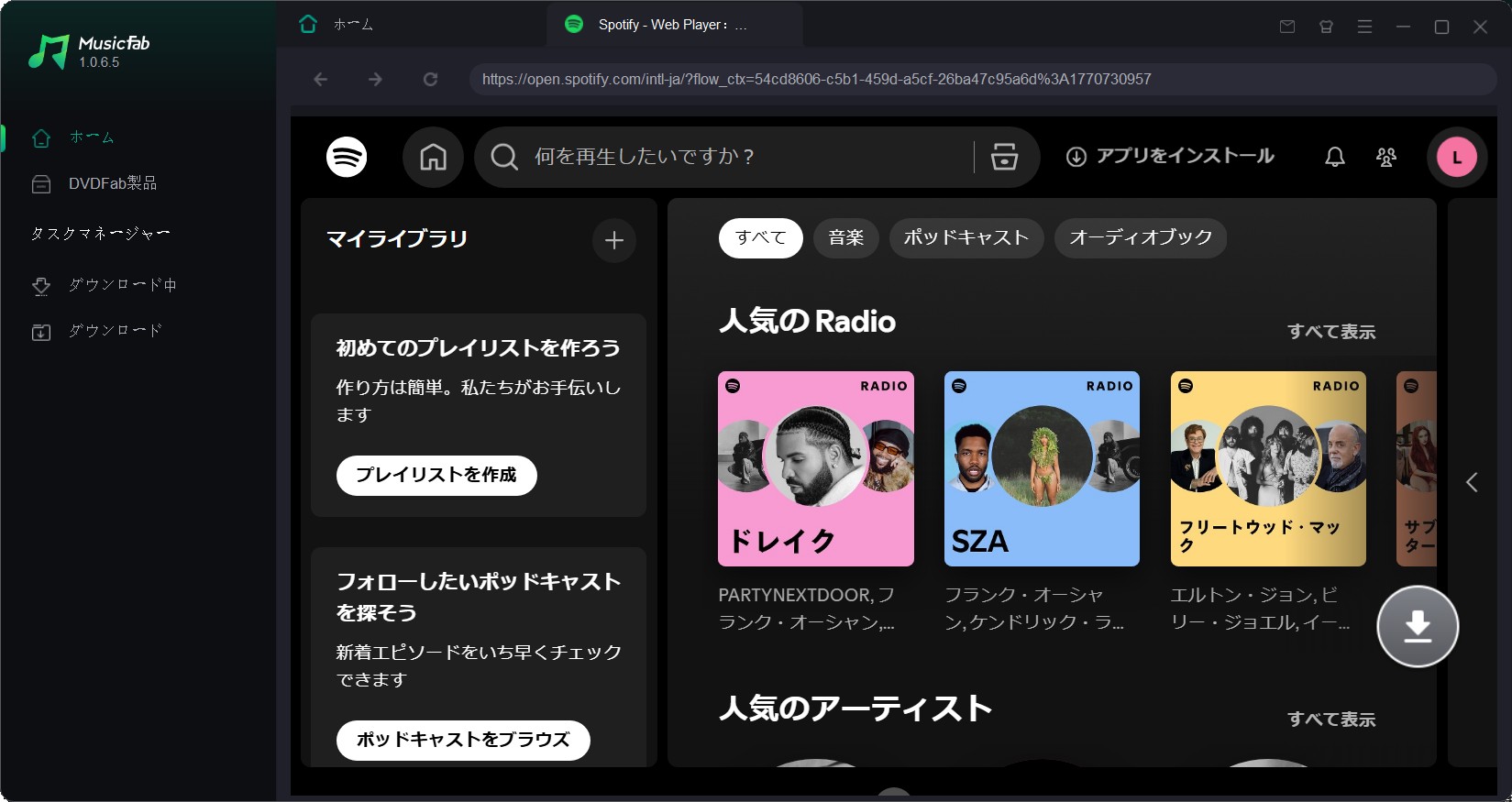Click the URL address bar
Image resolution: width=1512 pixels, height=802 pixels.
point(983,79)
